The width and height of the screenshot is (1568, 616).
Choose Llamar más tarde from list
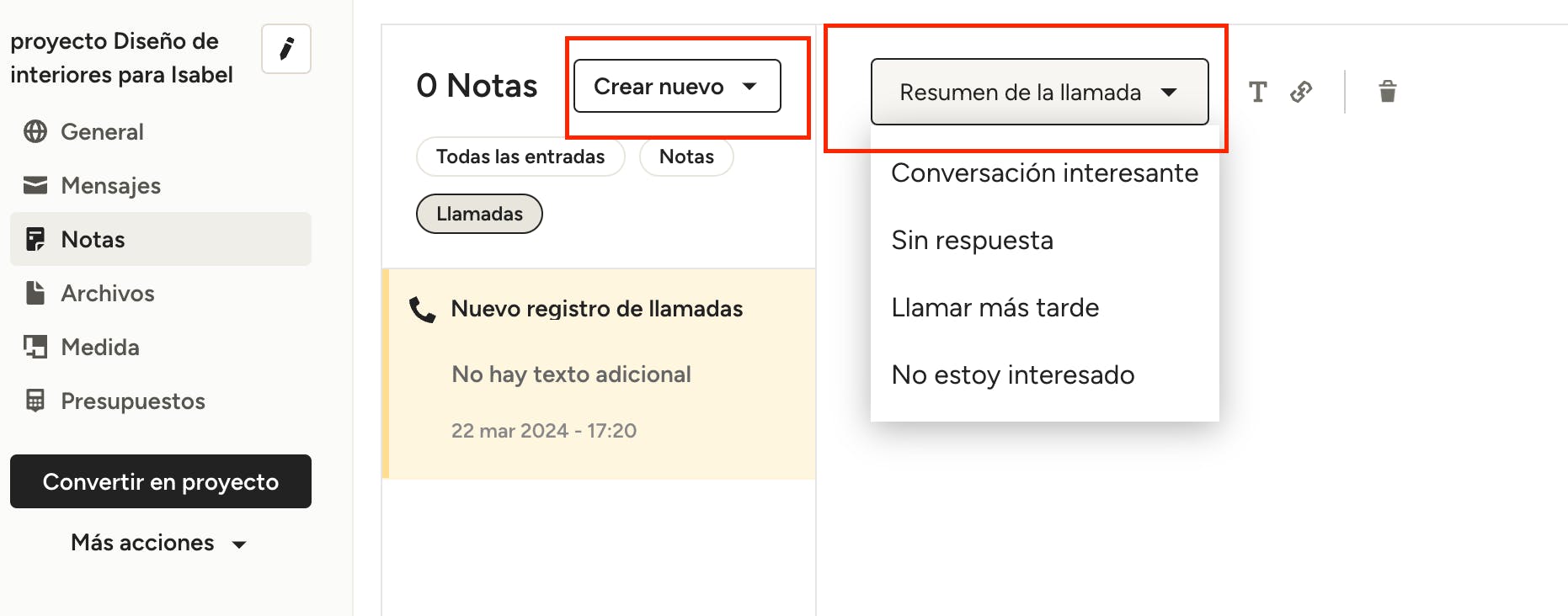[x=995, y=308]
